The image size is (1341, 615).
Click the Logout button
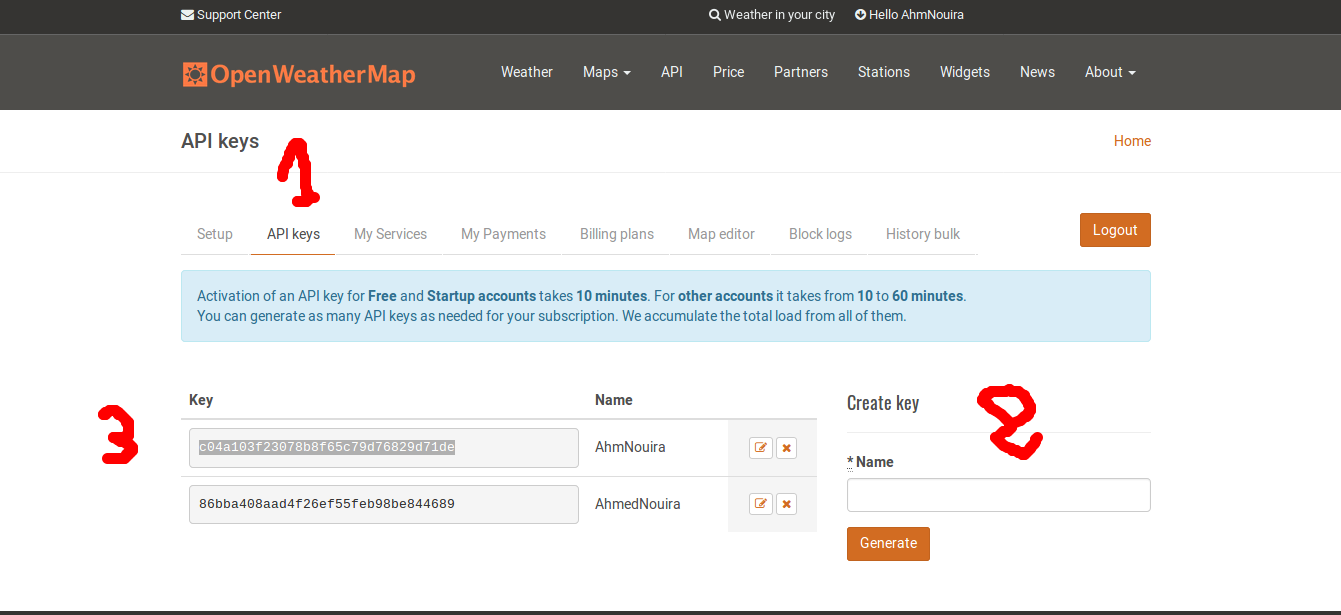[1115, 230]
